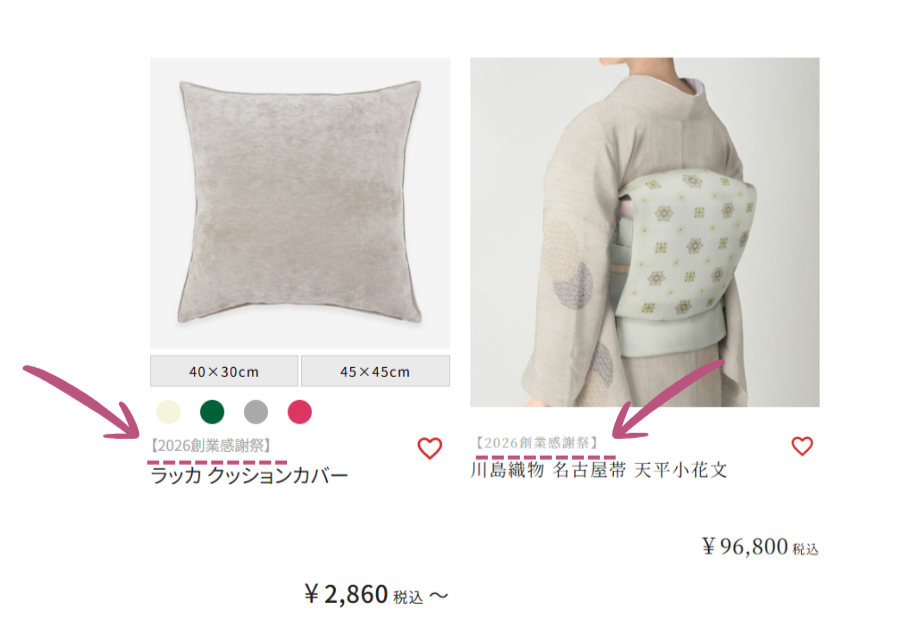Favorite the ラッカ クッションカバー with heart icon
897x641 pixels.
pos(430,448)
